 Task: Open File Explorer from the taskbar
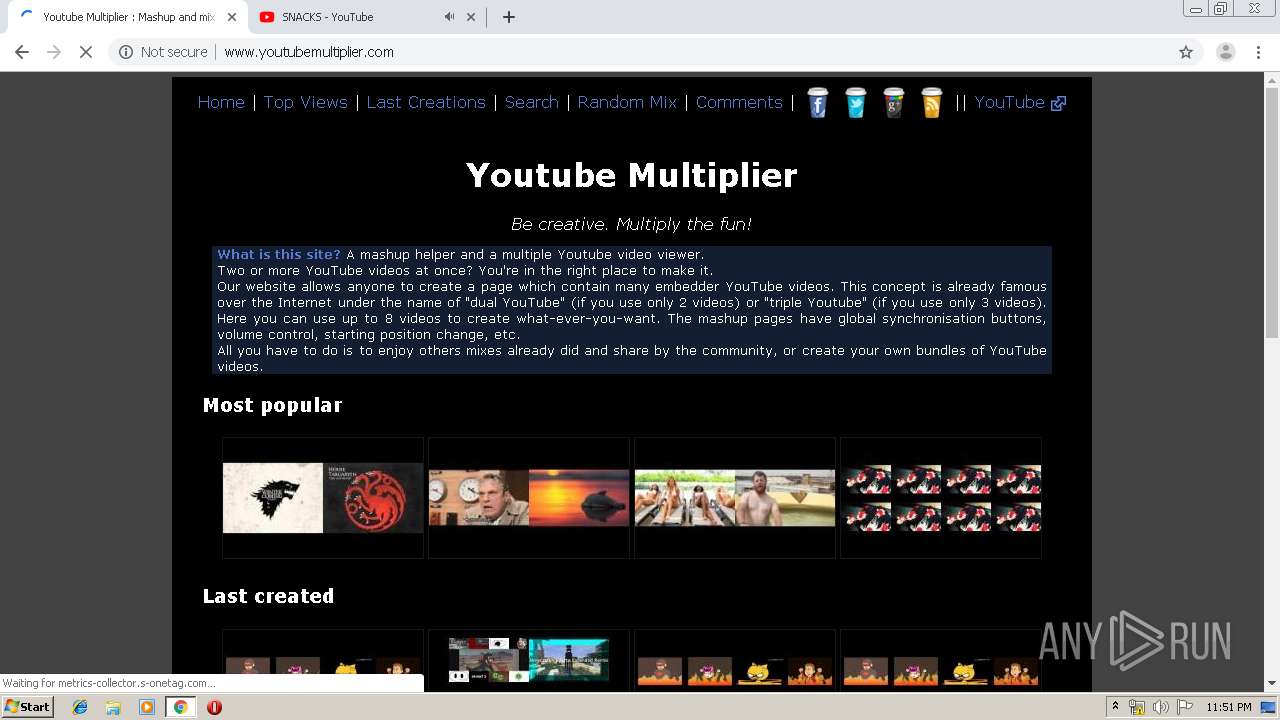[113, 707]
